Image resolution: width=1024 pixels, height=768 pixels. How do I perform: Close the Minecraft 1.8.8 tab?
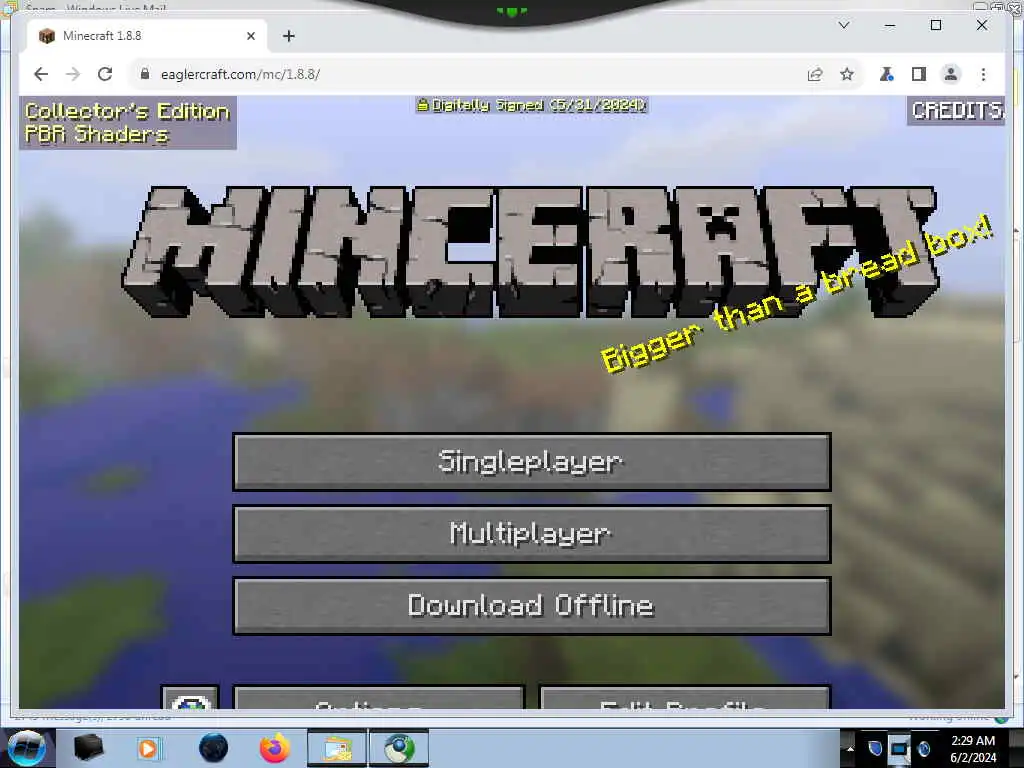pos(251,36)
